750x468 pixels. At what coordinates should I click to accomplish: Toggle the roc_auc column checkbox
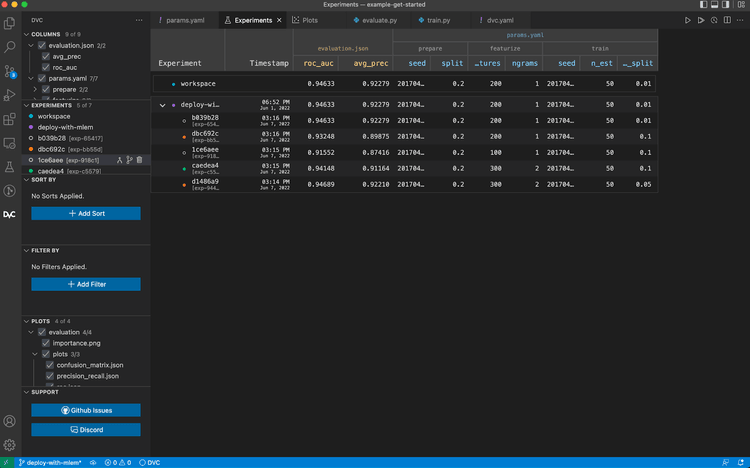46,67
